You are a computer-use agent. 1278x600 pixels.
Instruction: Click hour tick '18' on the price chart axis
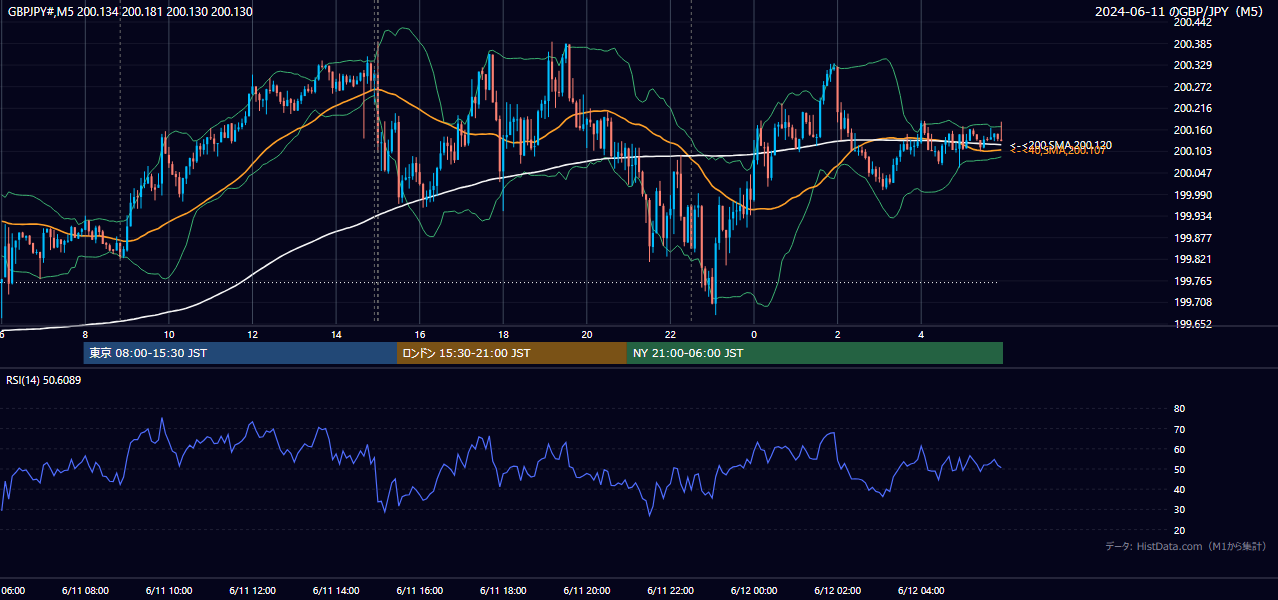tap(504, 334)
